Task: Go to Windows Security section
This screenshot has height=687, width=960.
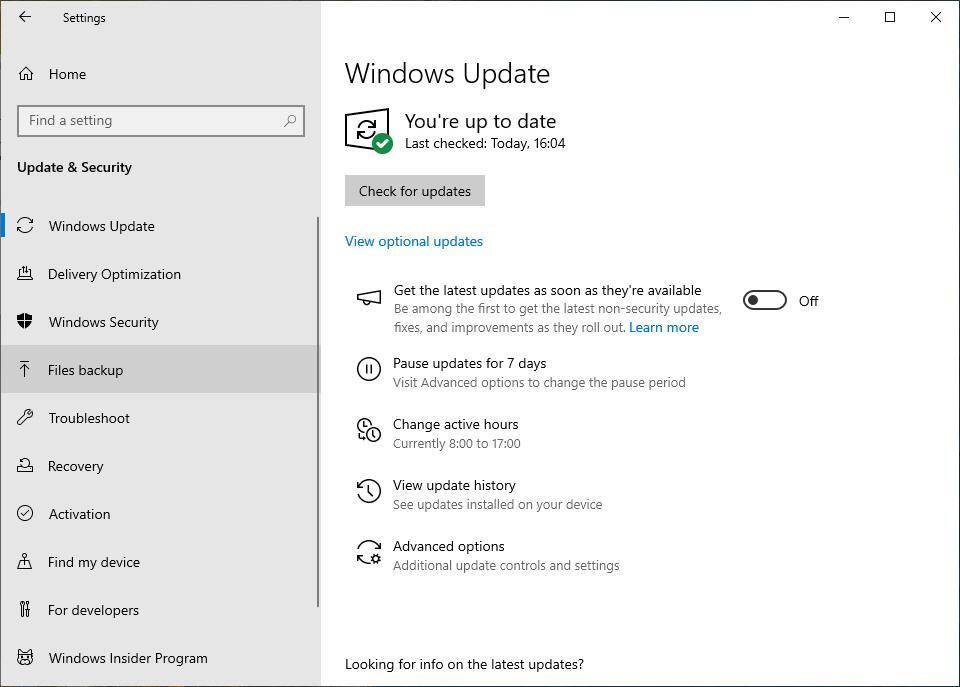Action: [159, 322]
